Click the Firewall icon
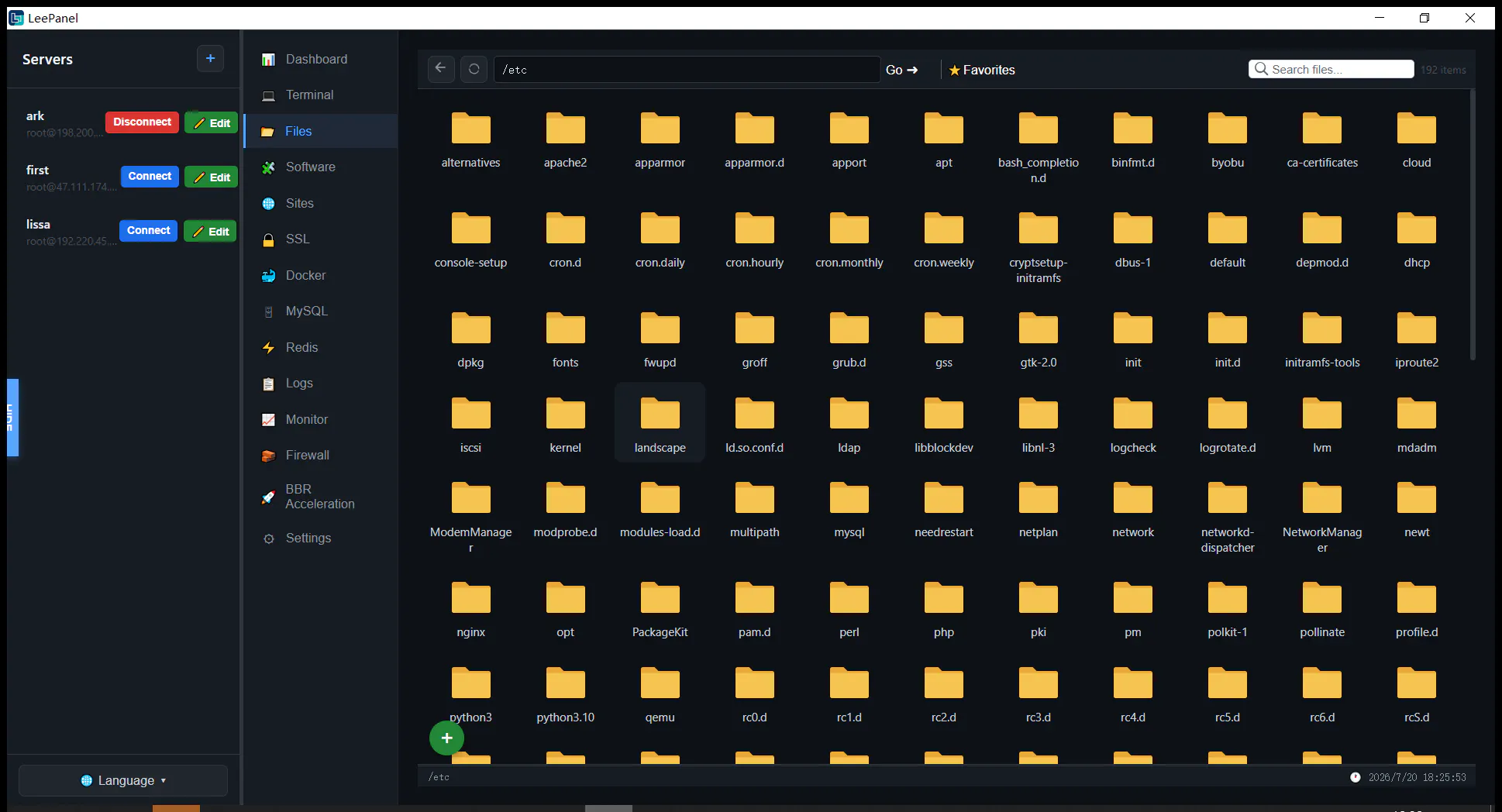Viewport: 1502px width, 812px height. tap(268, 456)
